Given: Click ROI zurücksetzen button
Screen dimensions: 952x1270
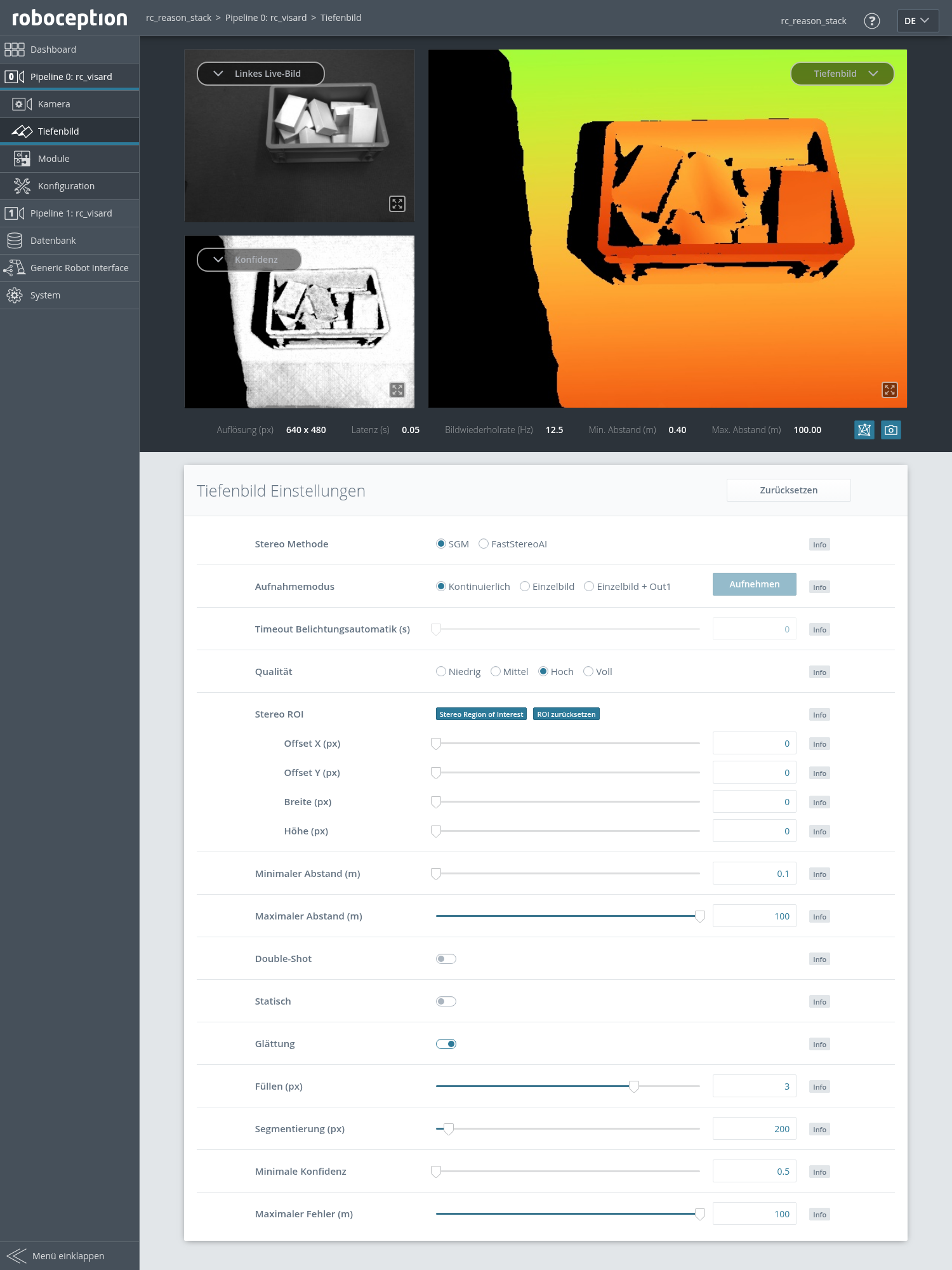Looking at the screenshot, I should click(566, 714).
